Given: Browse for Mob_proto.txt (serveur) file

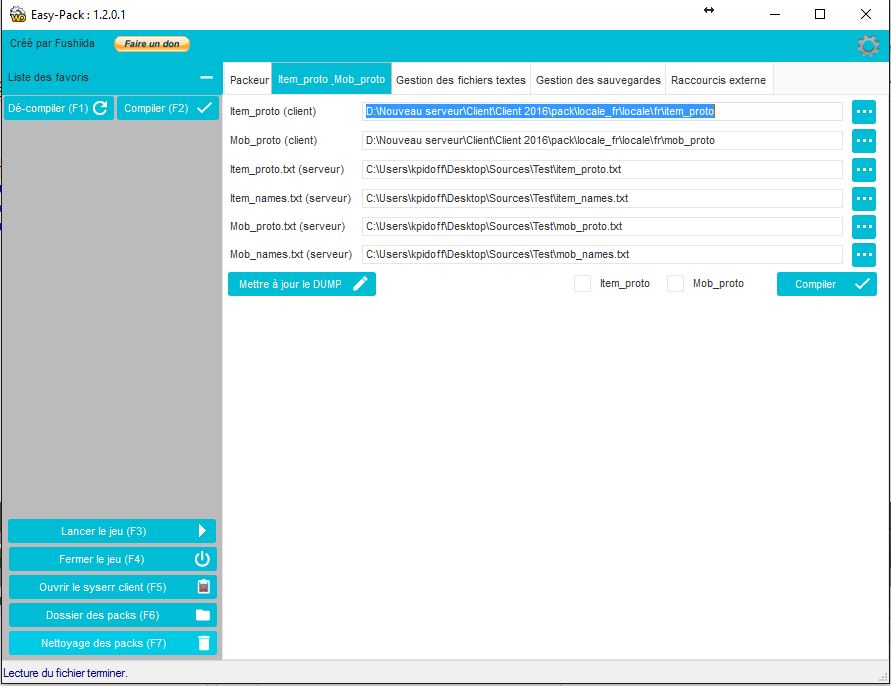Looking at the screenshot, I should 864,226.
